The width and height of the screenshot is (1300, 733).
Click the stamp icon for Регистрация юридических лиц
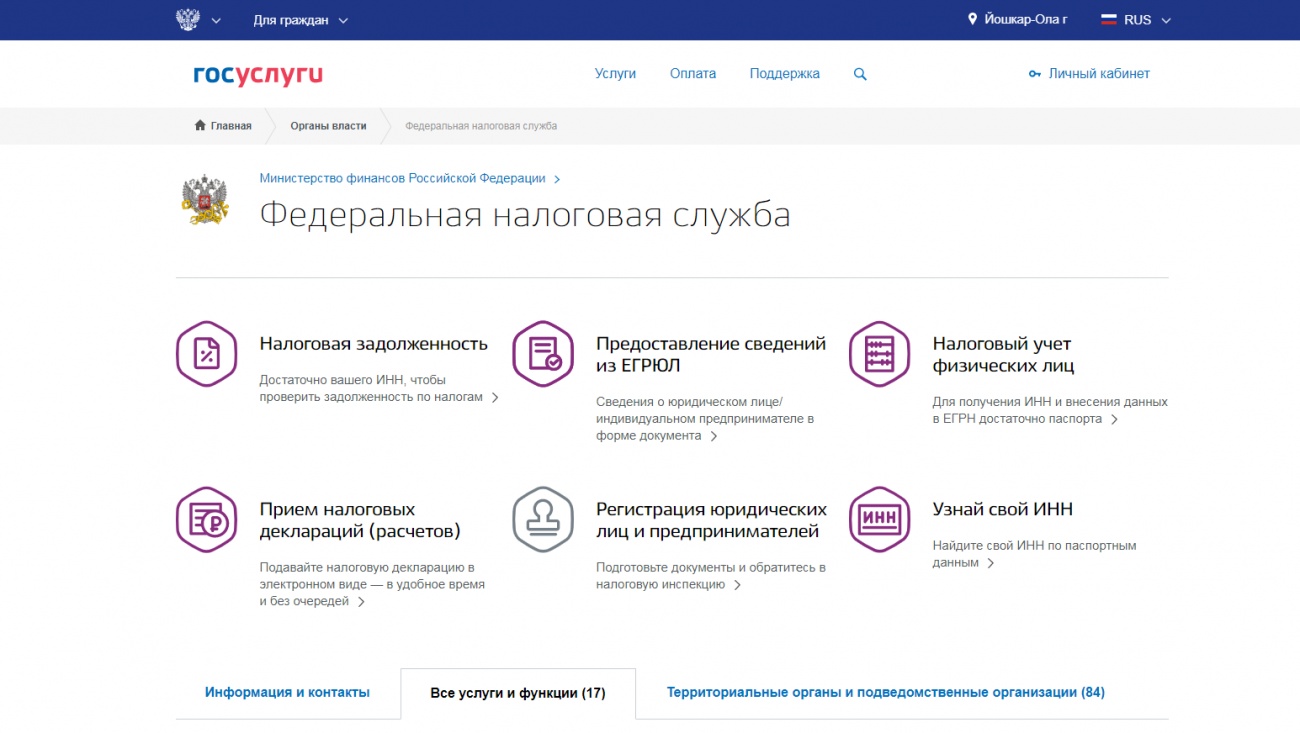tap(543, 520)
